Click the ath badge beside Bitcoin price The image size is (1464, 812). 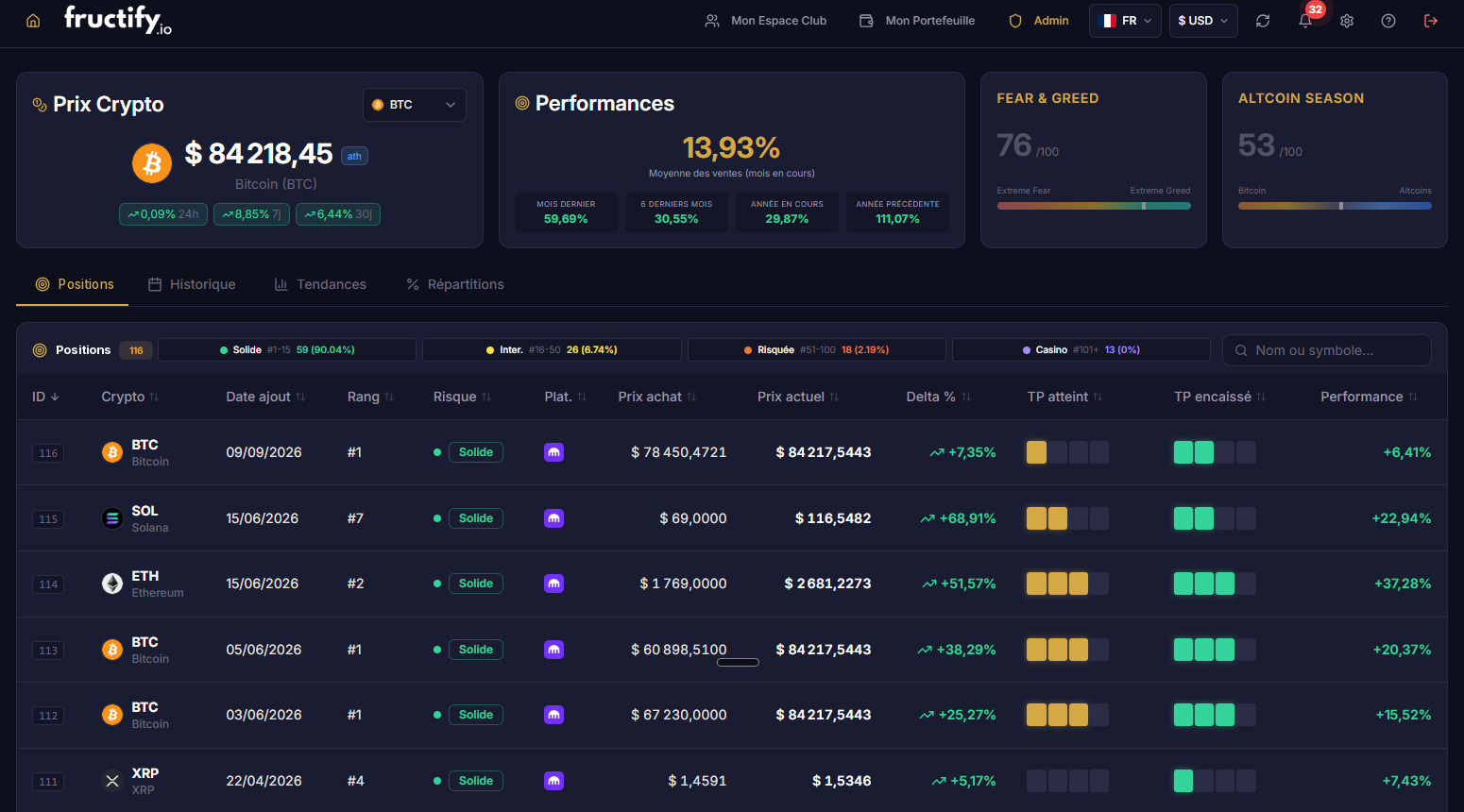(354, 156)
